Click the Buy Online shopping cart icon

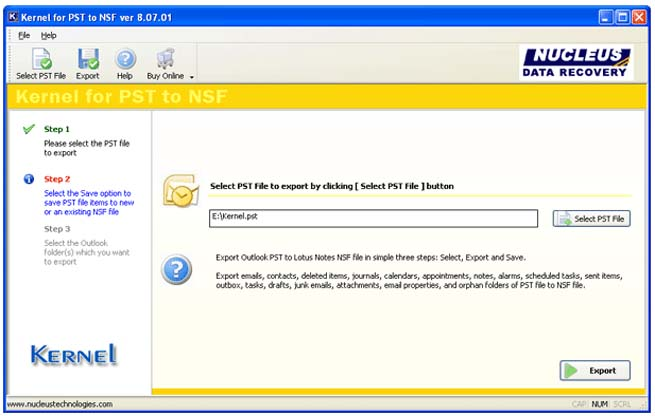165,59
